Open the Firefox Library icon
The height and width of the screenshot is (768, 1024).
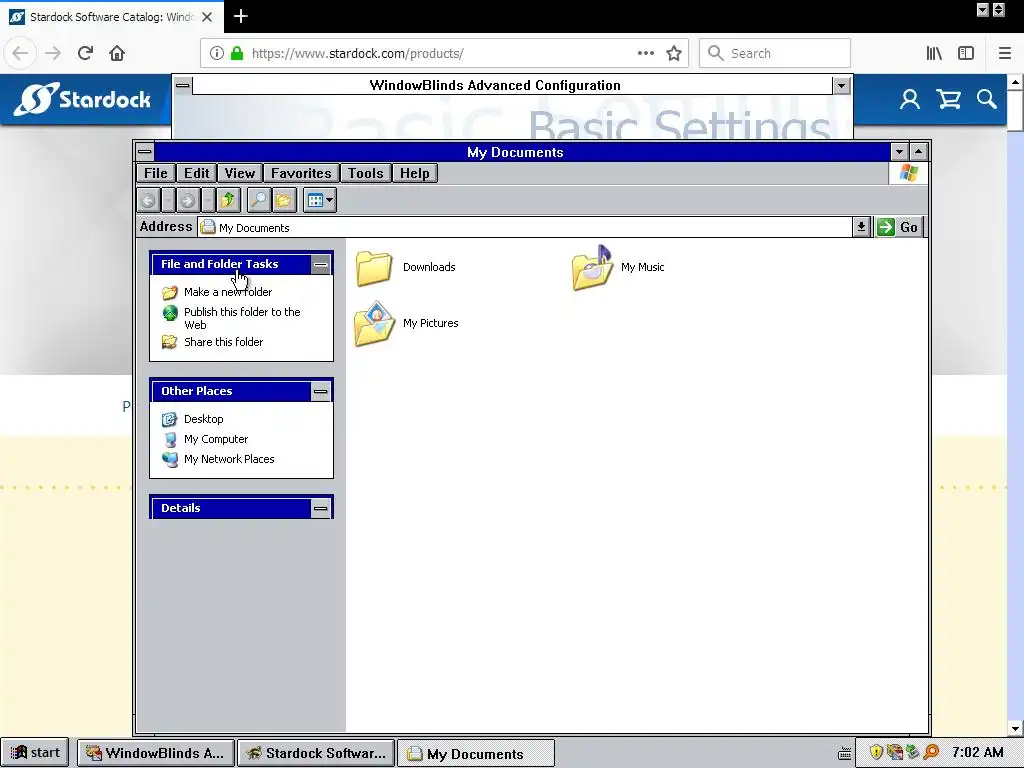tap(935, 54)
